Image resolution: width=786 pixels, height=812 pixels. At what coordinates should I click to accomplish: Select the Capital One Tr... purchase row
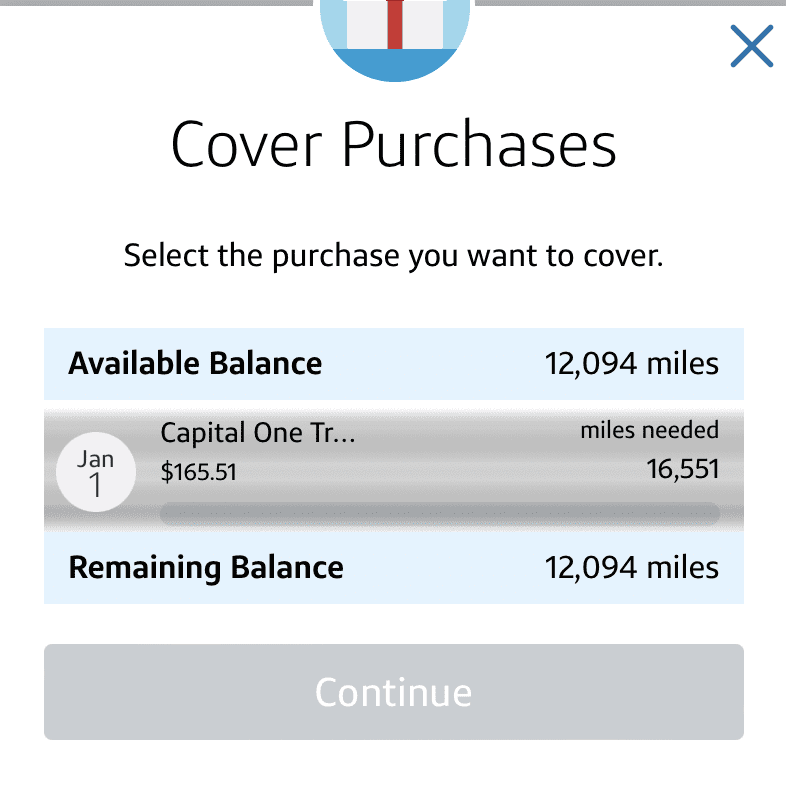394,470
